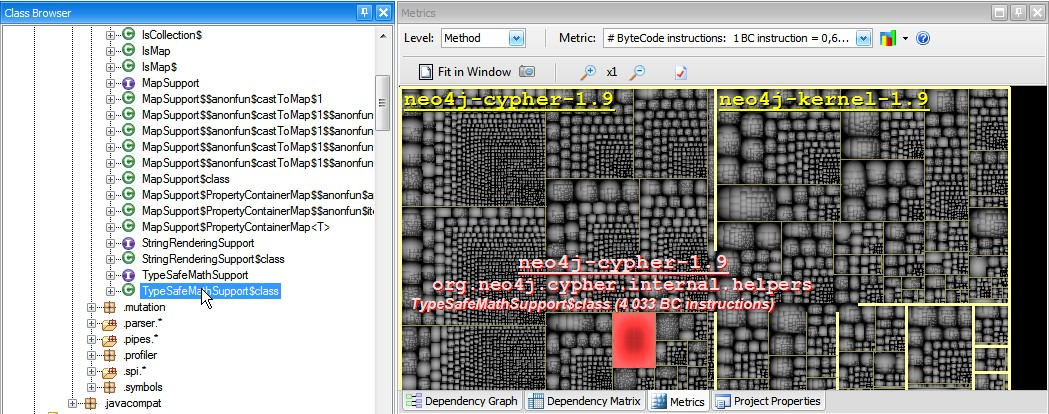1049x414 pixels.
Task: Expand the .profiler package
Action: 92,355
